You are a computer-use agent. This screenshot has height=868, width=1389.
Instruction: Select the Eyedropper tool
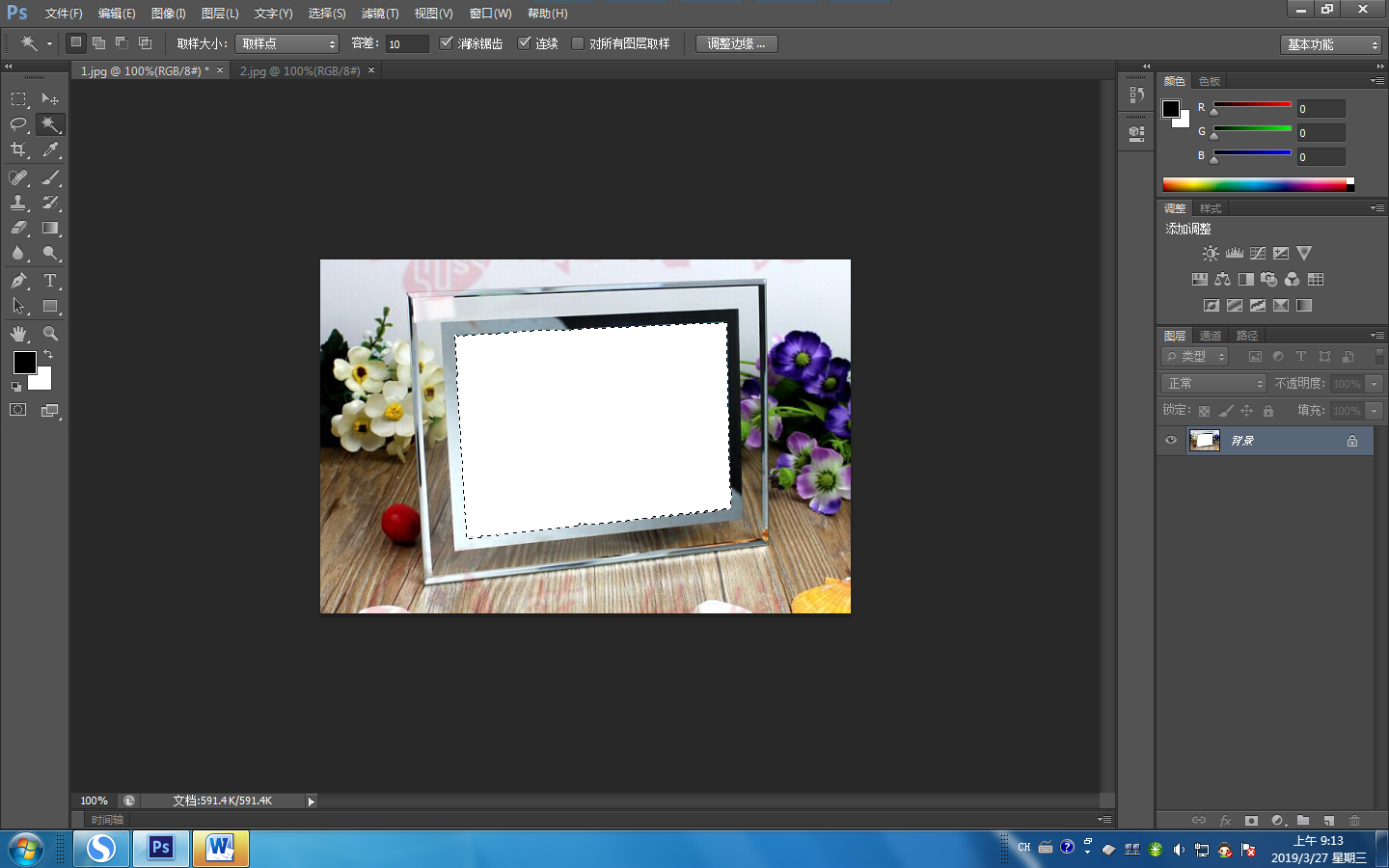50,149
